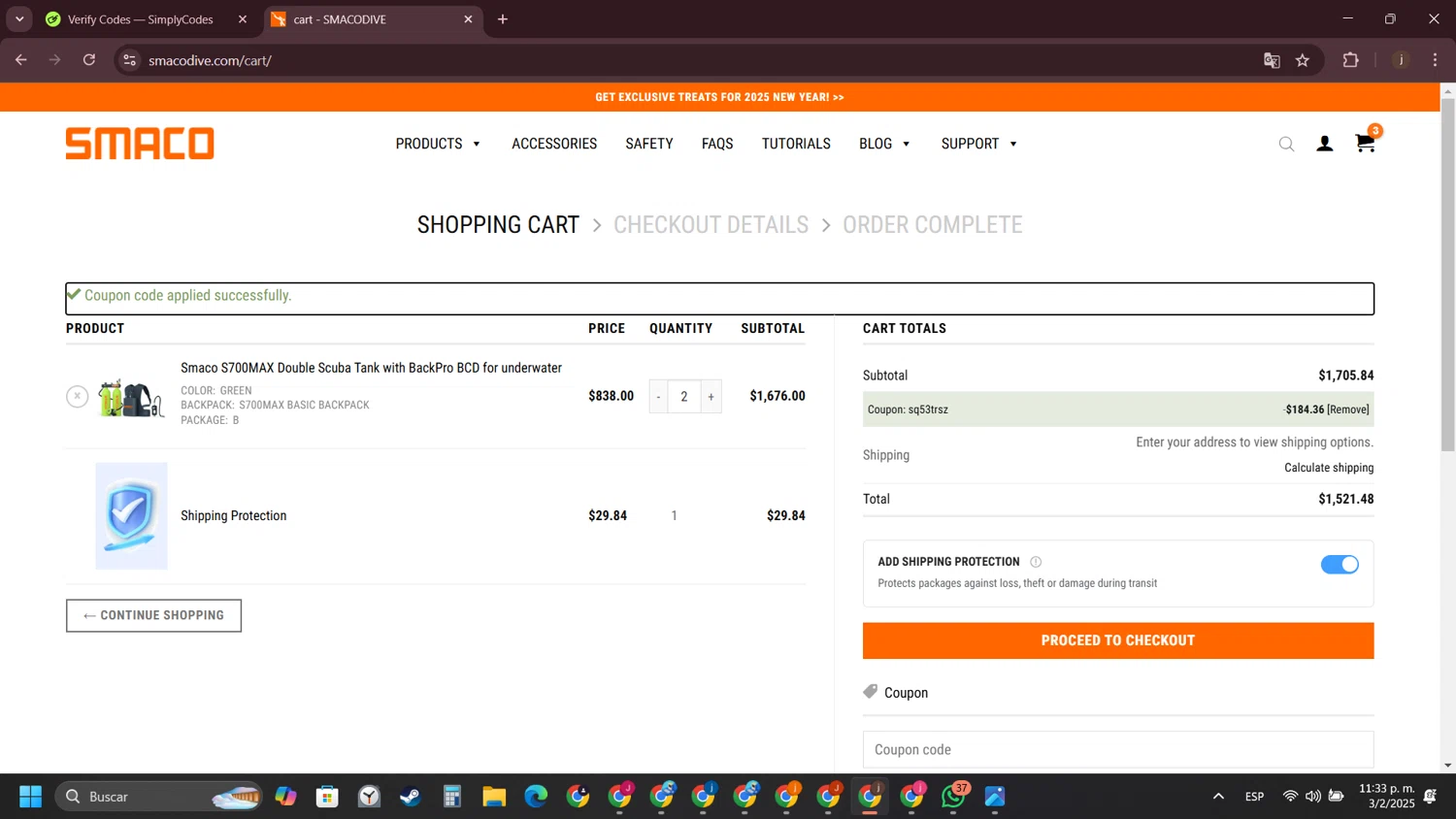Screen dimensions: 1456x819
Task: Click the shipping protection info icon
Action: (x=1036, y=562)
